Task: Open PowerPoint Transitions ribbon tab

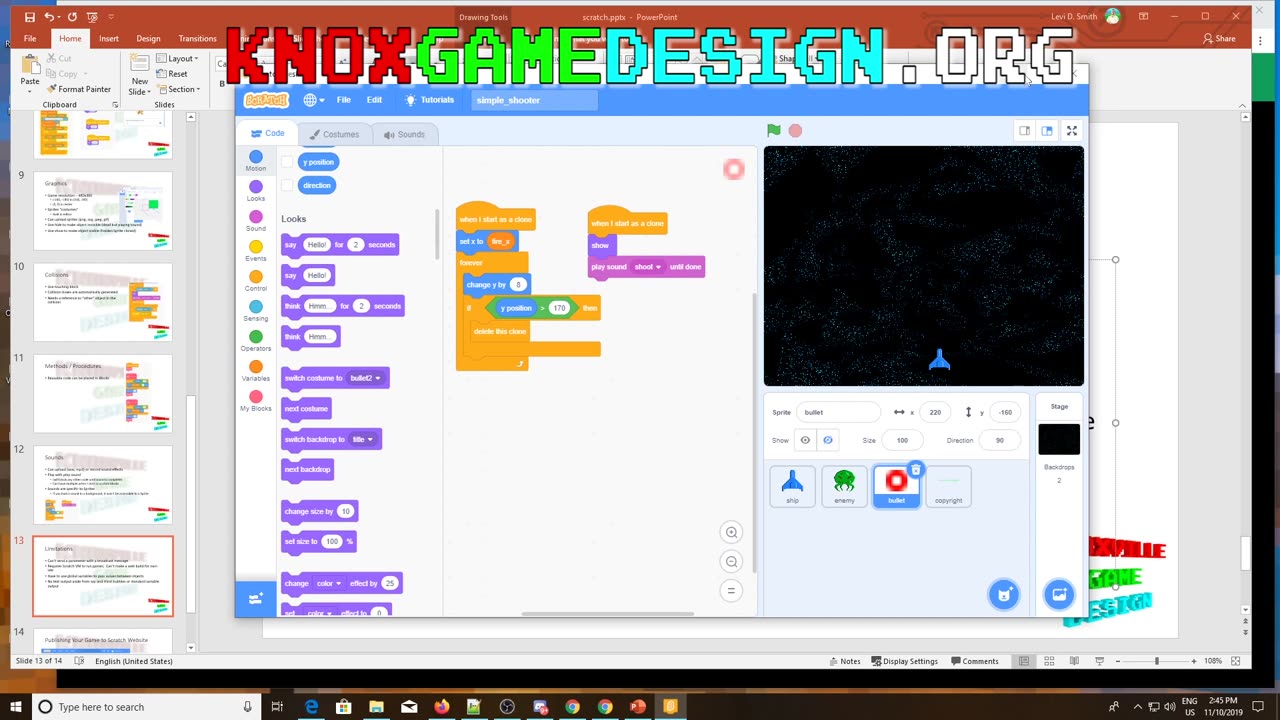Action: pyautogui.click(x=197, y=38)
